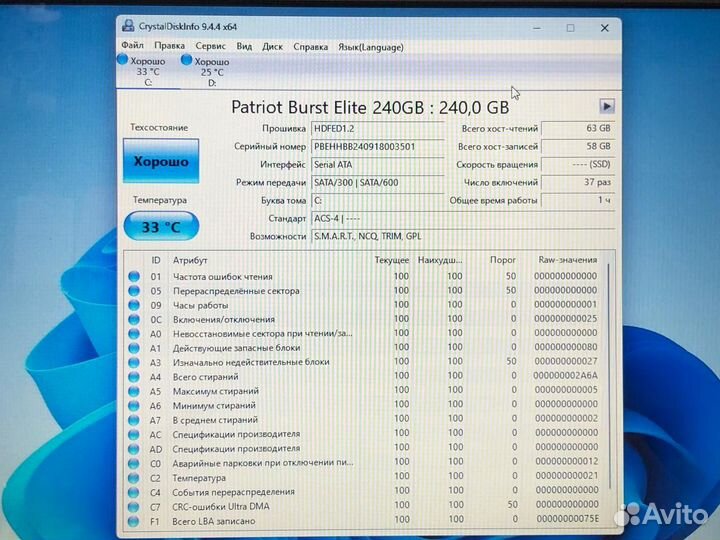Open the Справка menu
This screenshot has width=720, height=540.
click(310, 47)
